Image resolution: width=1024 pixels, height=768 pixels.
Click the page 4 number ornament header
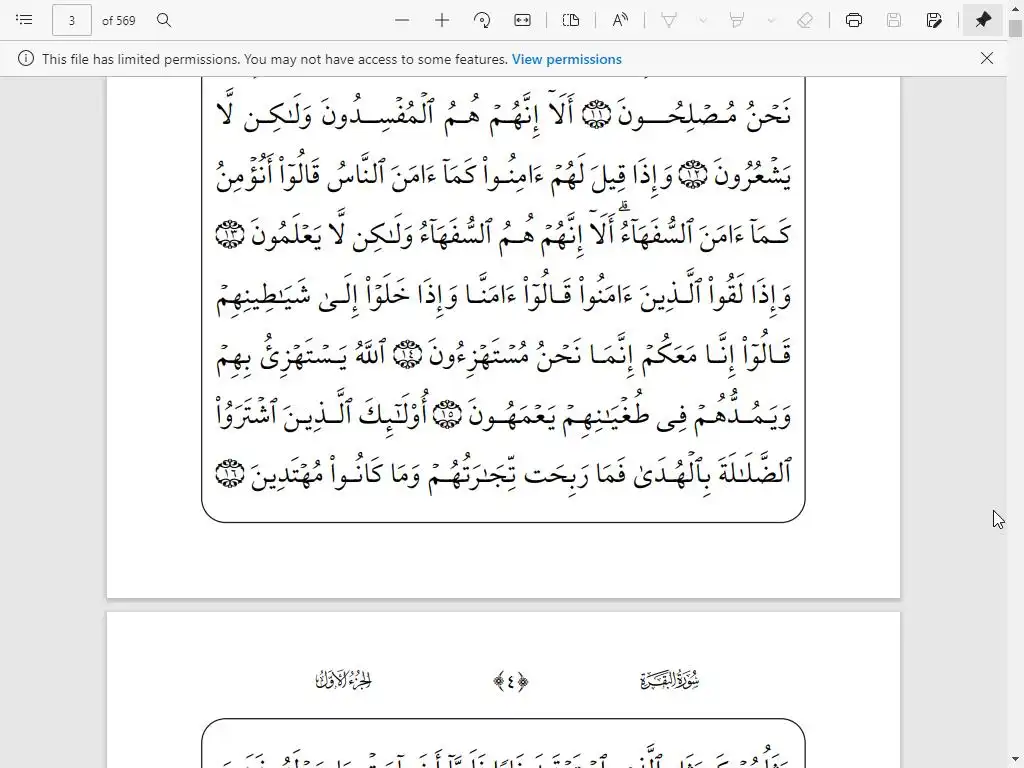click(x=511, y=682)
